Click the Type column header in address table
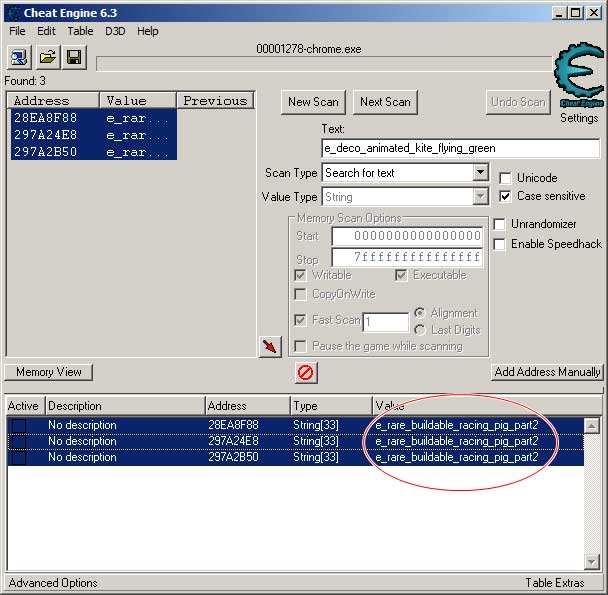This screenshot has height=595, width=608. tap(331, 406)
